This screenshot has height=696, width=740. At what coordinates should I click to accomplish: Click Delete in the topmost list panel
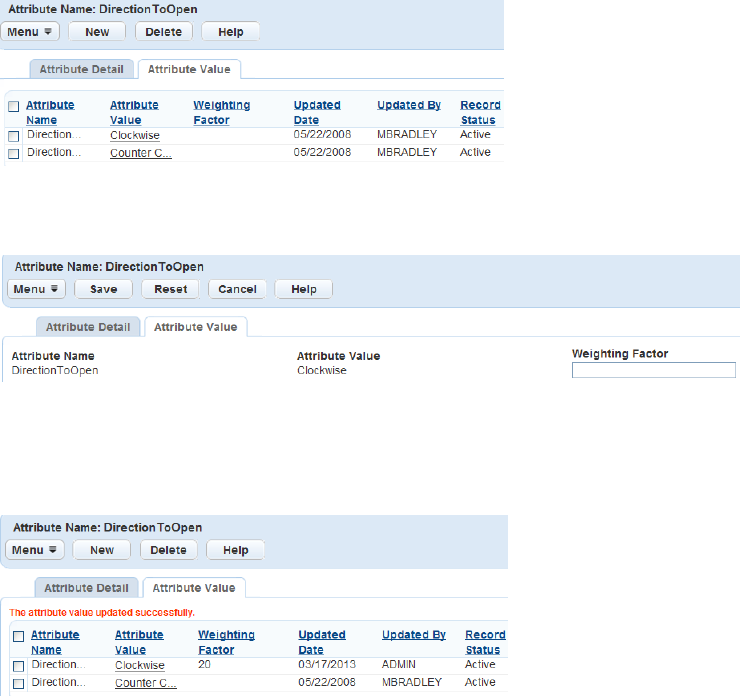[163, 32]
